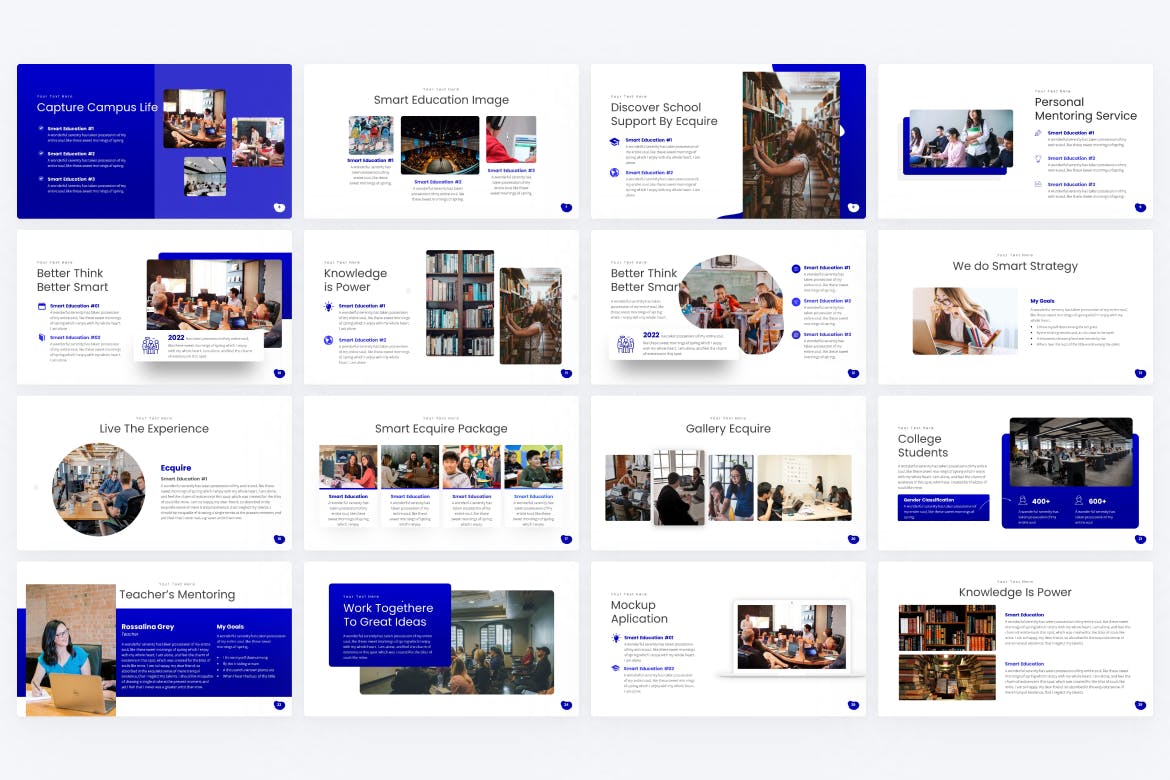Click the Gender Classification blue box

coord(943,507)
